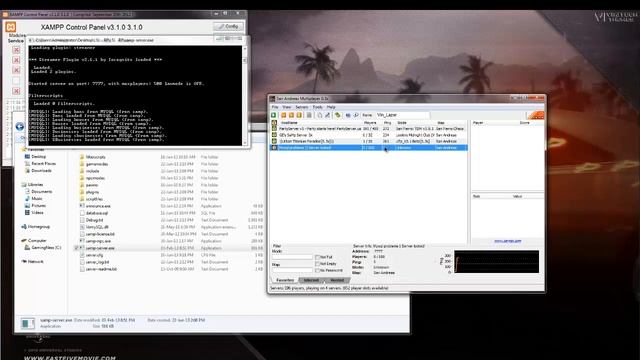Click the first red X service icon in XAMPP

click(x=16, y=50)
